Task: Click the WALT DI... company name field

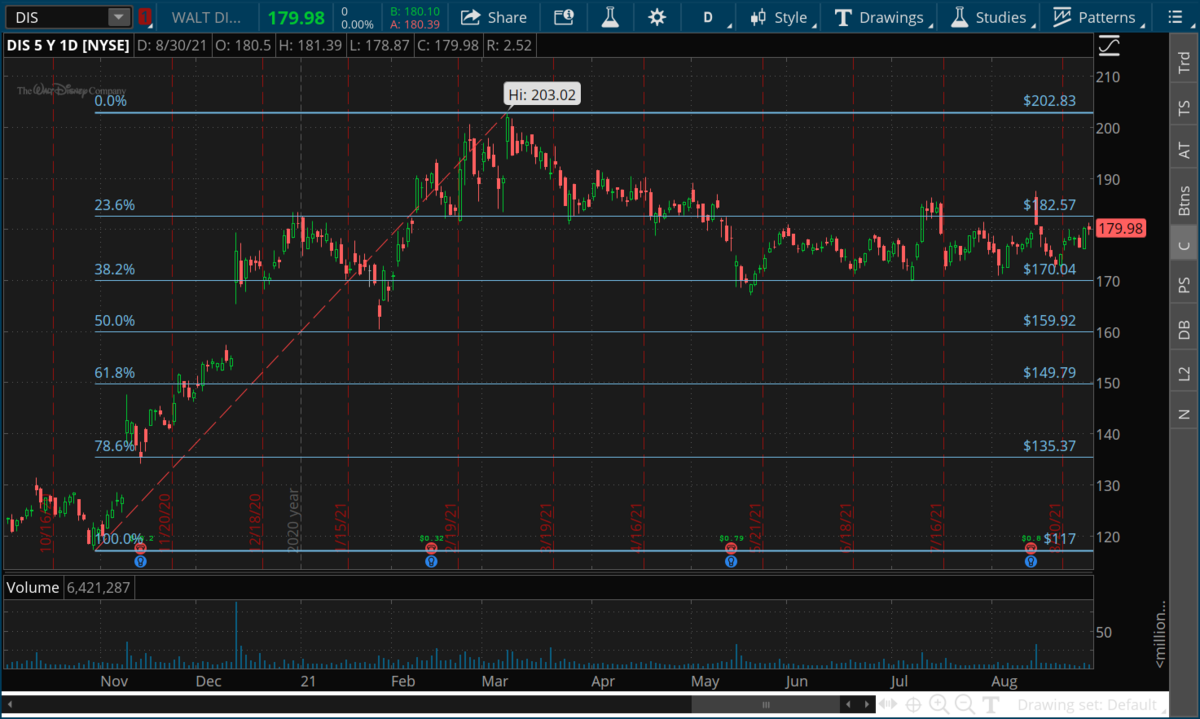Action: point(208,17)
